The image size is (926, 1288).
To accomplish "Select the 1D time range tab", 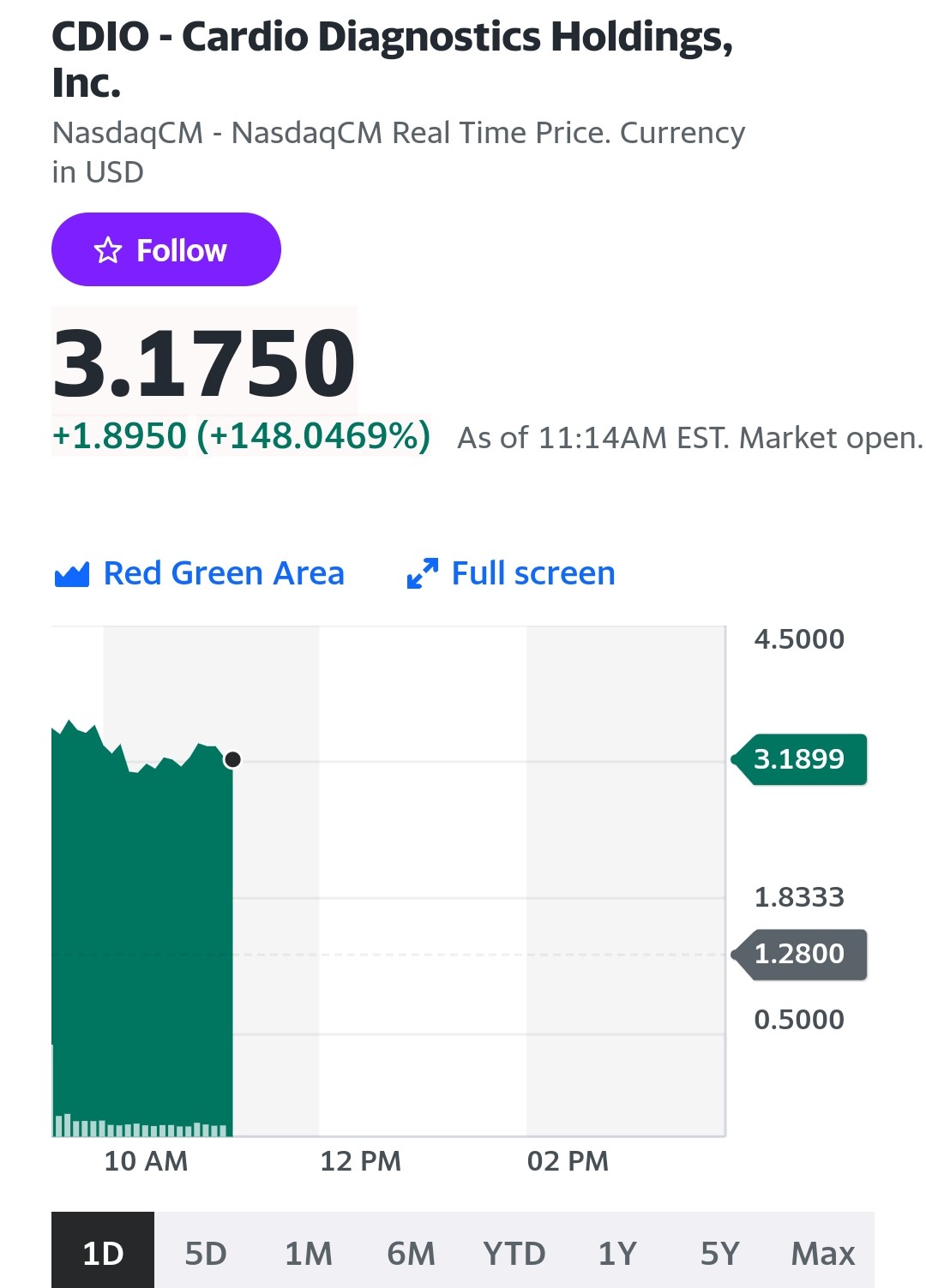I will (x=103, y=1250).
